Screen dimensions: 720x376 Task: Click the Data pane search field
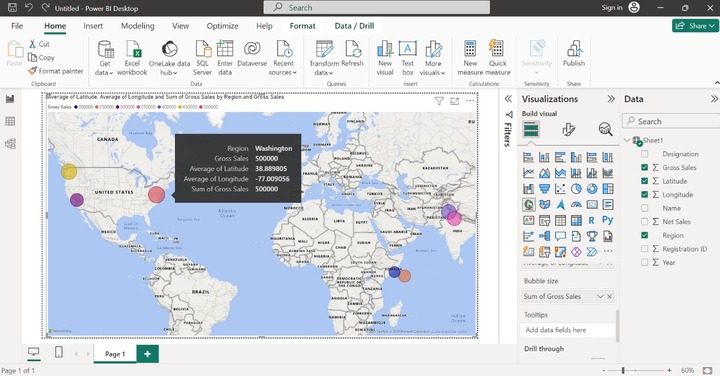pyautogui.click(x=671, y=121)
